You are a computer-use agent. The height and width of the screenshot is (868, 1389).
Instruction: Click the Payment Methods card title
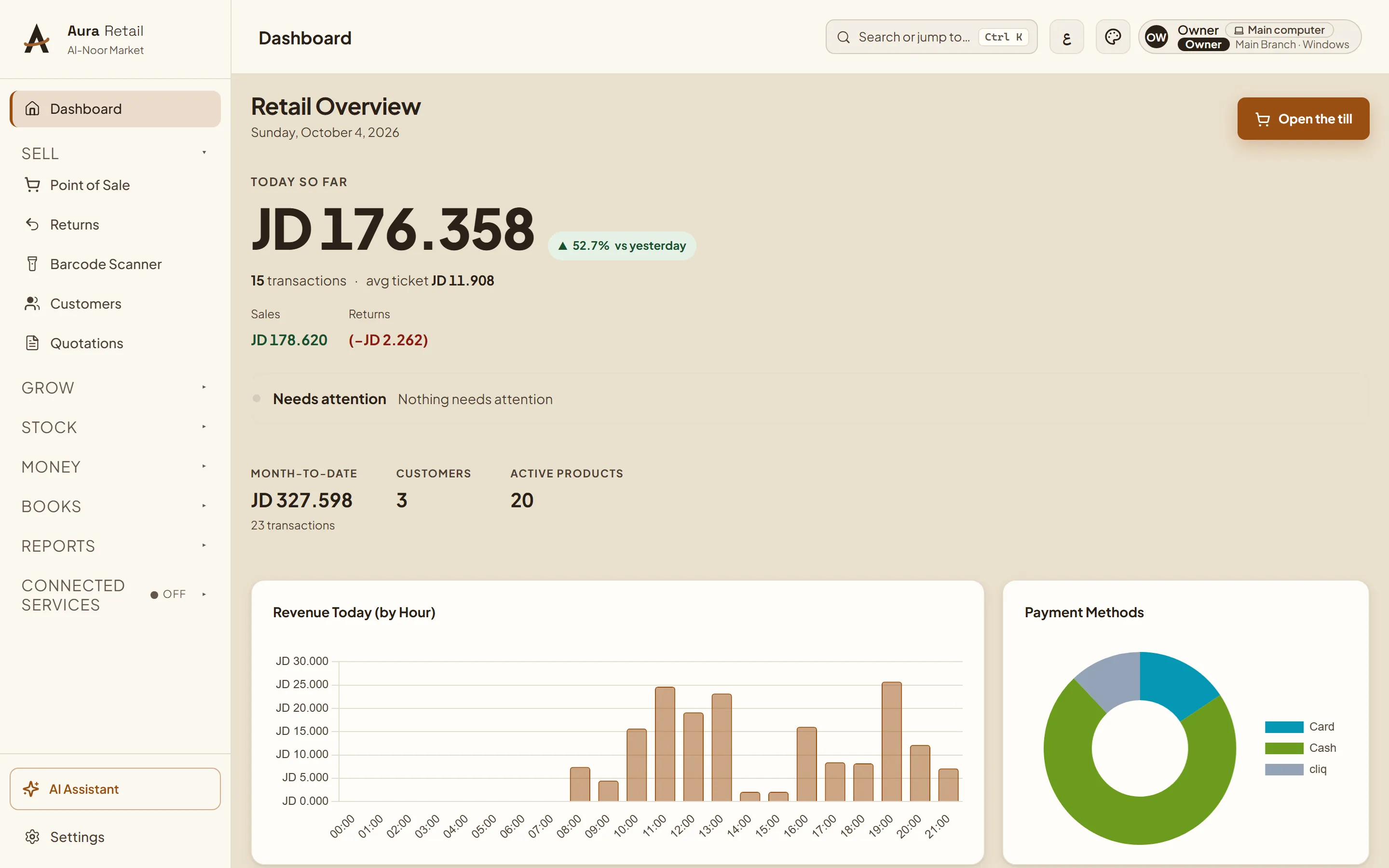tap(1084, 612)
